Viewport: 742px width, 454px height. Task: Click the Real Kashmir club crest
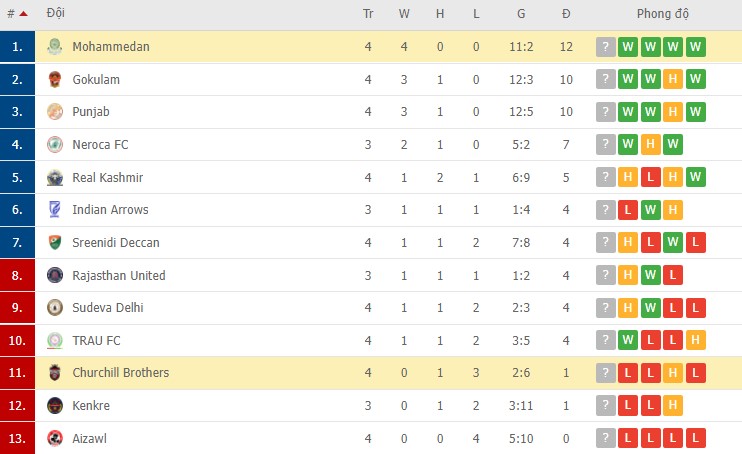[55, 178]
